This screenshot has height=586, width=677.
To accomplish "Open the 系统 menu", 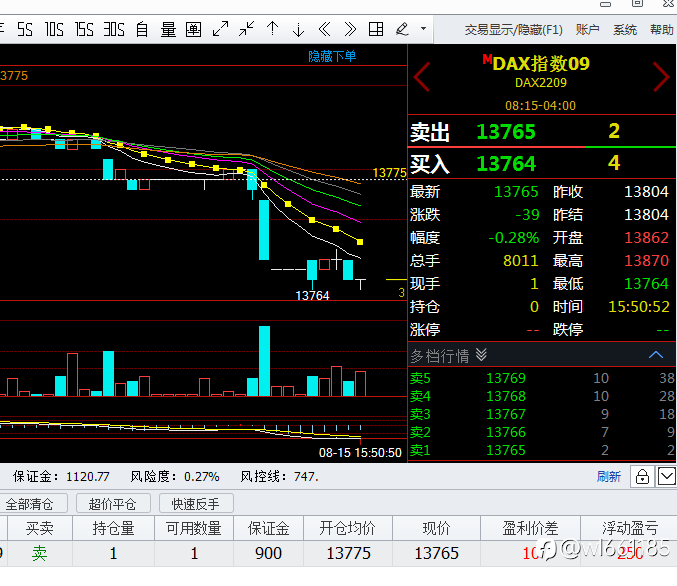I will [625, 30].
